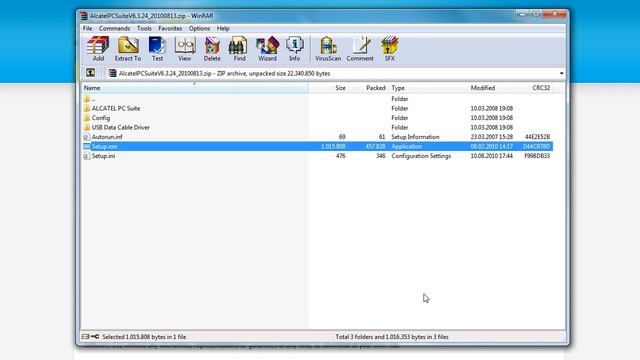
Task: Sort by the Type column header
Action: (428, 88)
